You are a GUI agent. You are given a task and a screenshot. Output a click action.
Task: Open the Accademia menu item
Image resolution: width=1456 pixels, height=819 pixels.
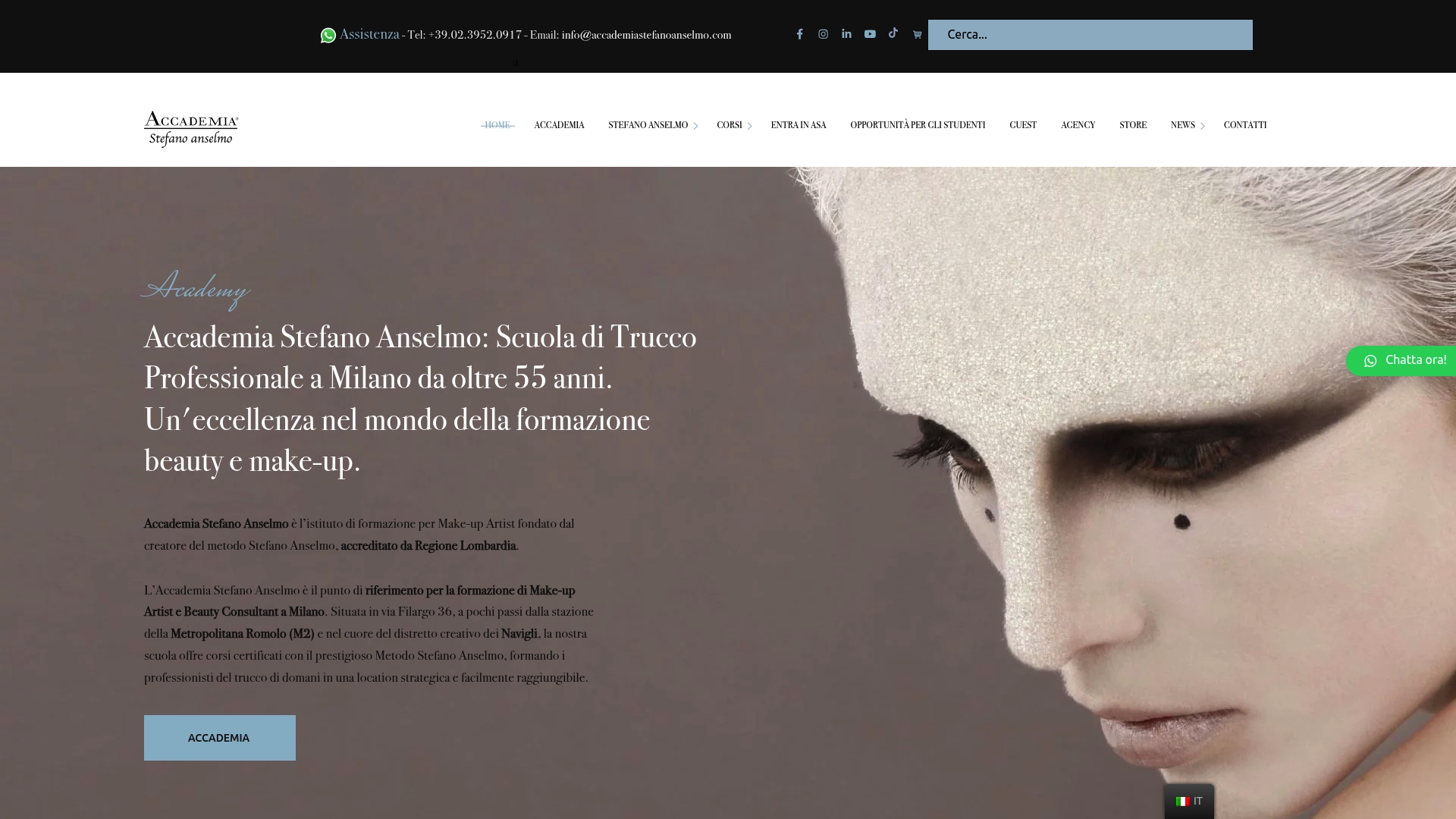pos(559,125)
